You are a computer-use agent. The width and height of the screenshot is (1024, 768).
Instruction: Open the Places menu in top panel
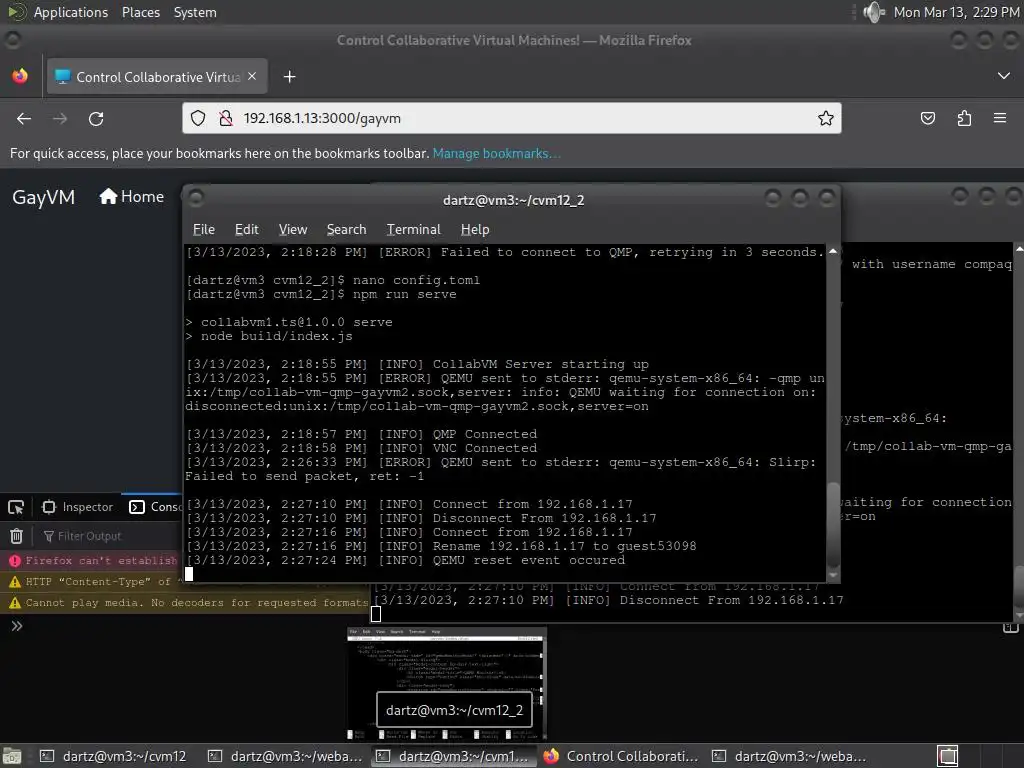click(x=140, y=12)
